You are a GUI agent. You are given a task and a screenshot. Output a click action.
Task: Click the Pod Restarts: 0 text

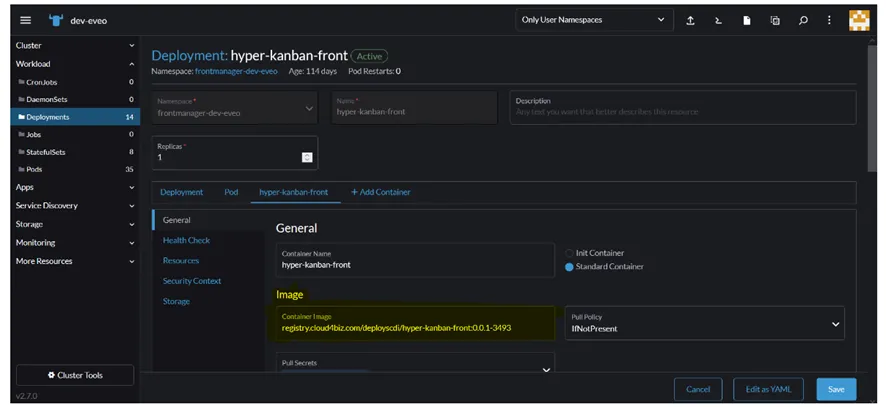(375, 71)
